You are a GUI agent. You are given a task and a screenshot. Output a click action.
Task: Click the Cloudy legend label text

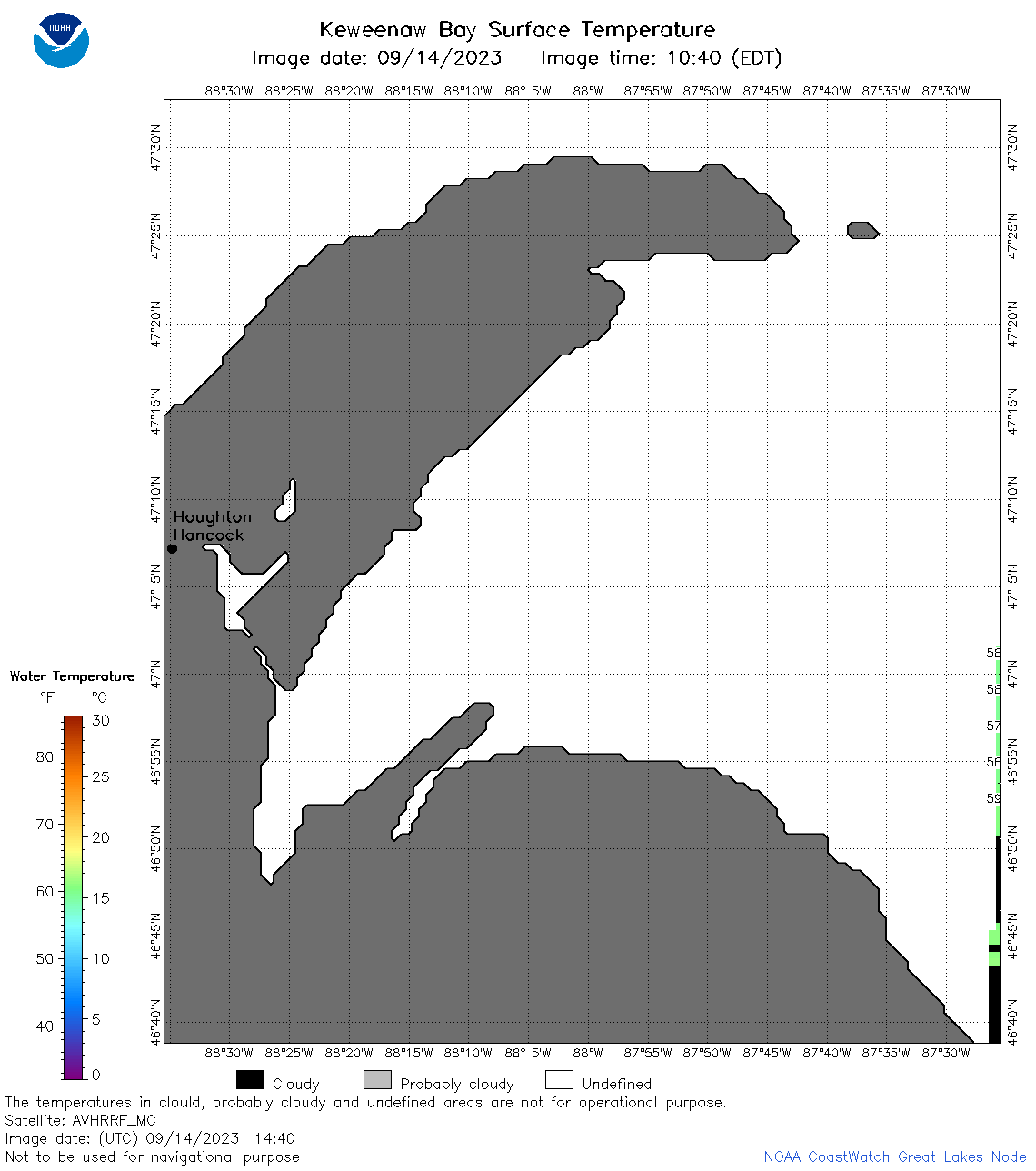click(x=296, y=1084)
